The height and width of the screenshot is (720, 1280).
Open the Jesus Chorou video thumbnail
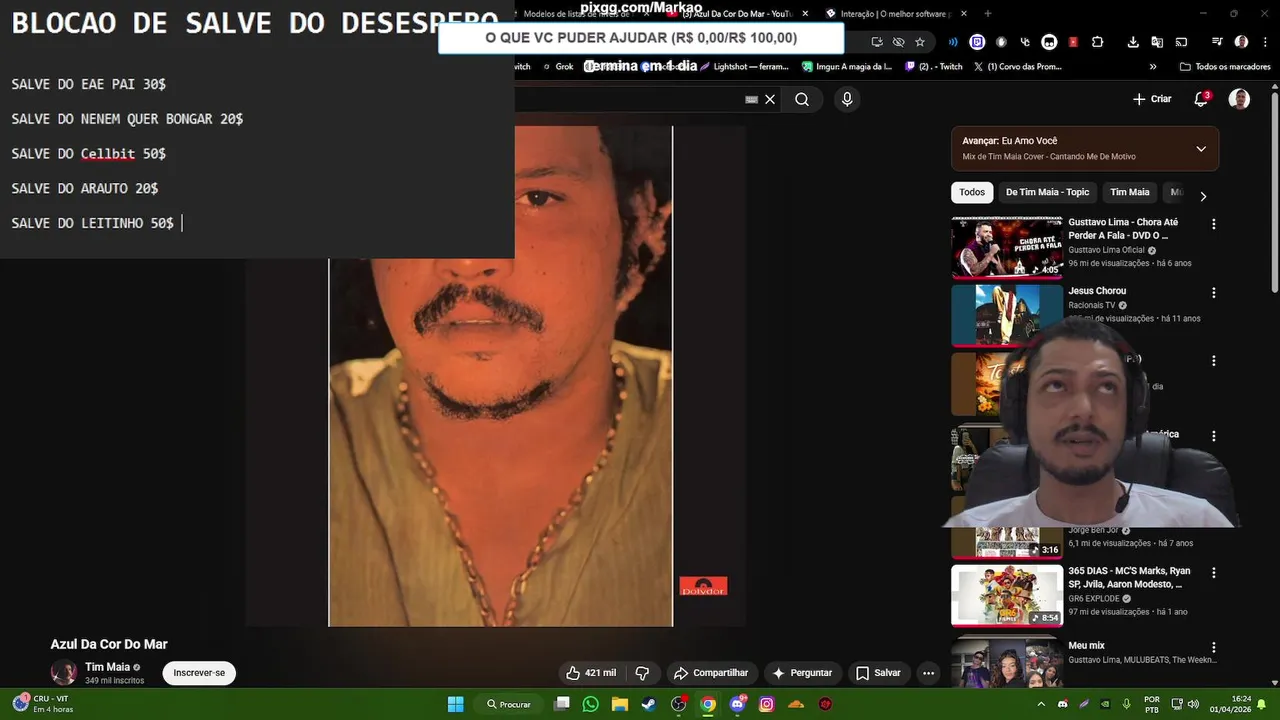[x=1006, y=316]
